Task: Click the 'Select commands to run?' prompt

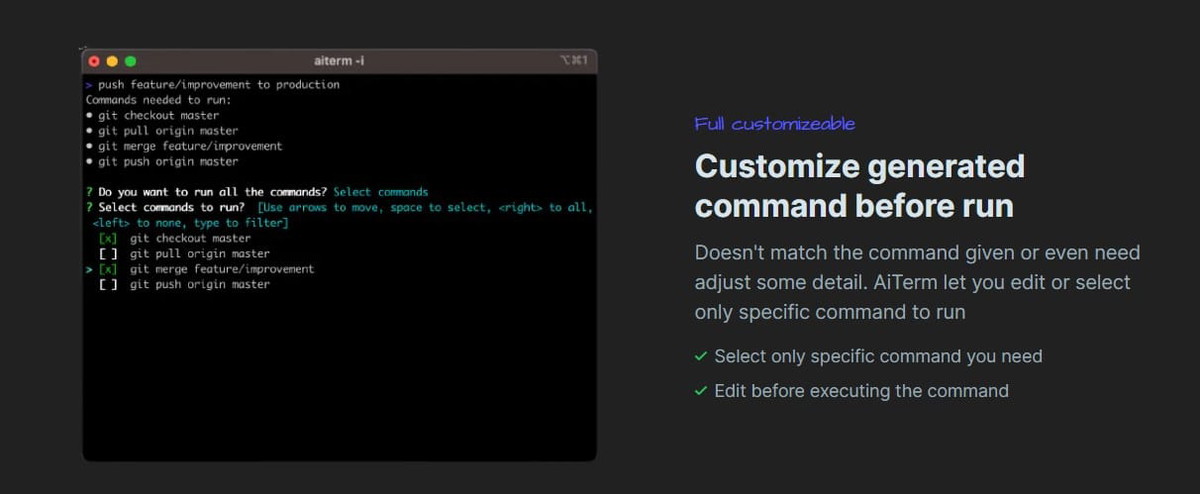Action: point(171,207)
